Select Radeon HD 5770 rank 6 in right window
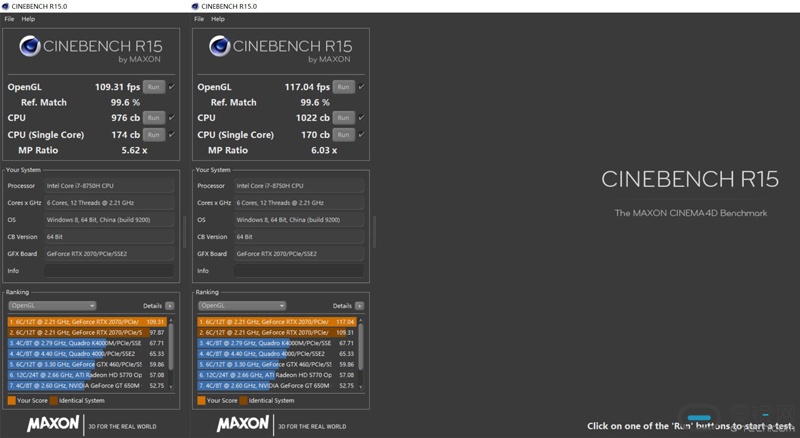The width and height of the screenshot is (800, 438). coord(277,375)
